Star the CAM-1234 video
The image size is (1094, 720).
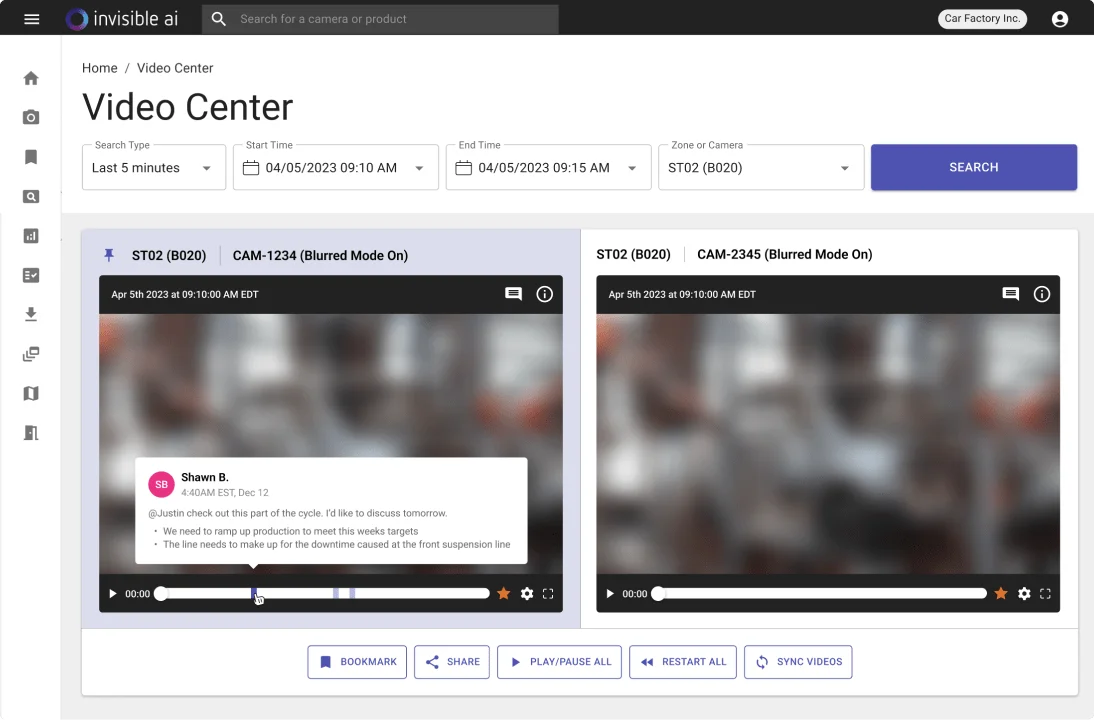[503, 593]
